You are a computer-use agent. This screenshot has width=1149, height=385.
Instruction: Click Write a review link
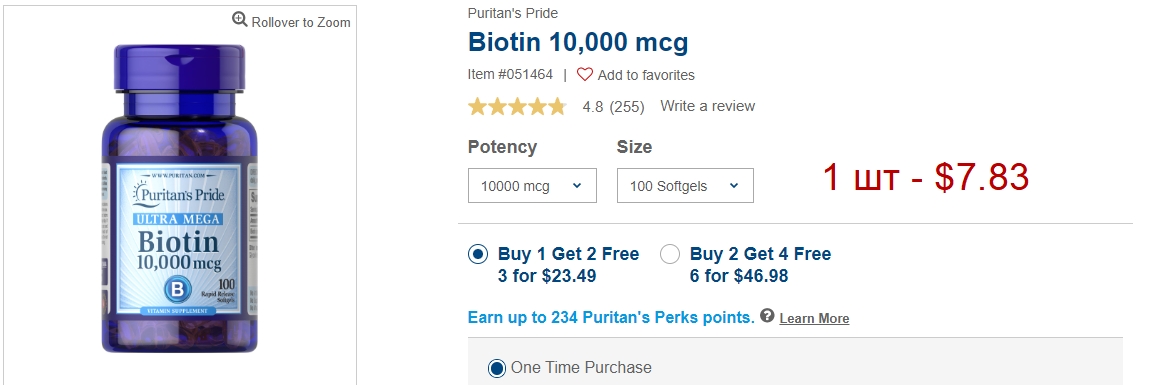tap(707, 106)
